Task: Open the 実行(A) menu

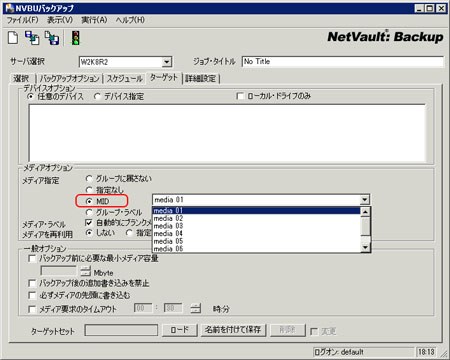Action: (x=94, y=20)
